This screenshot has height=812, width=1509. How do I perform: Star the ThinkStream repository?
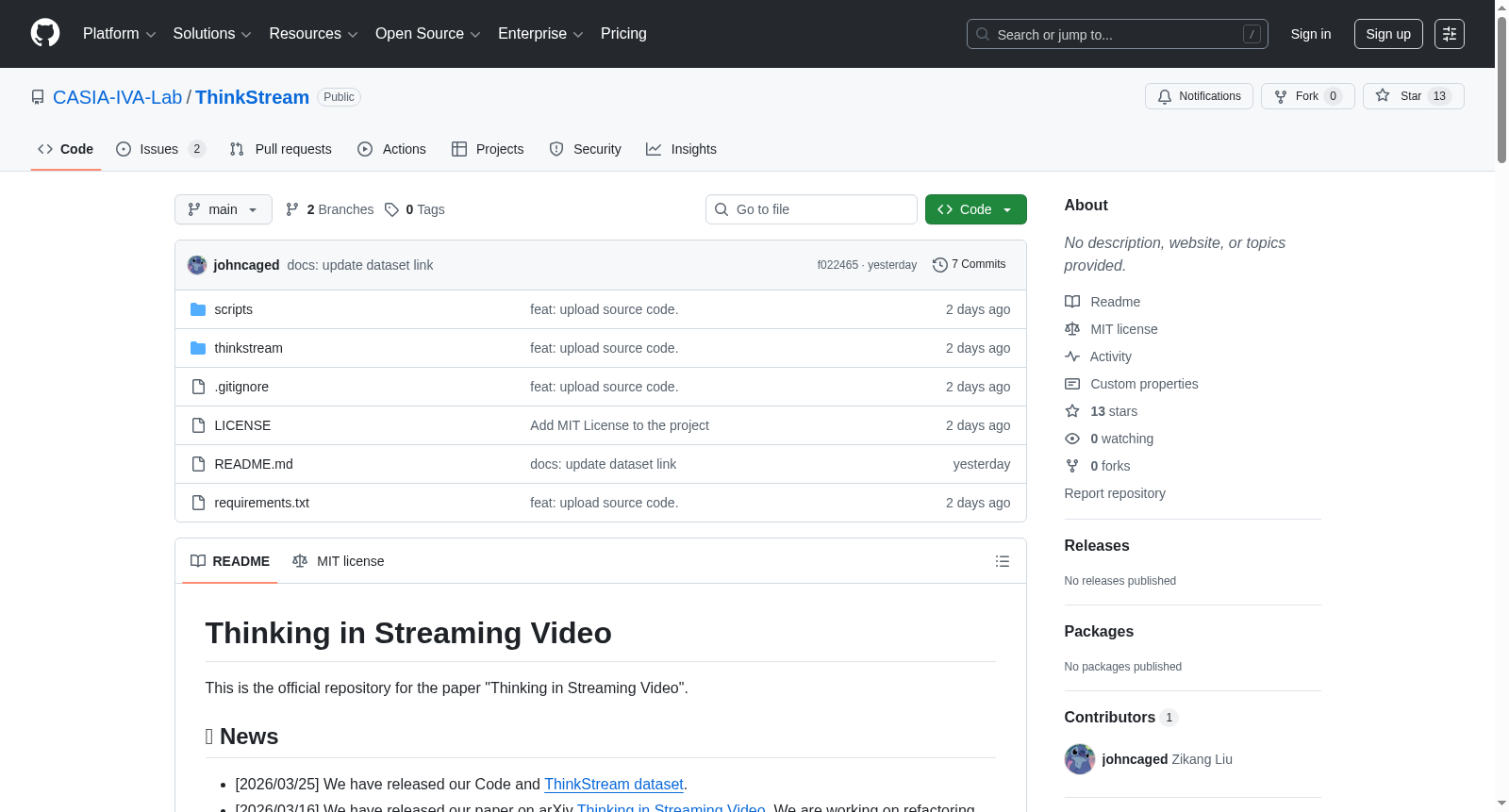click(1413, 96)
